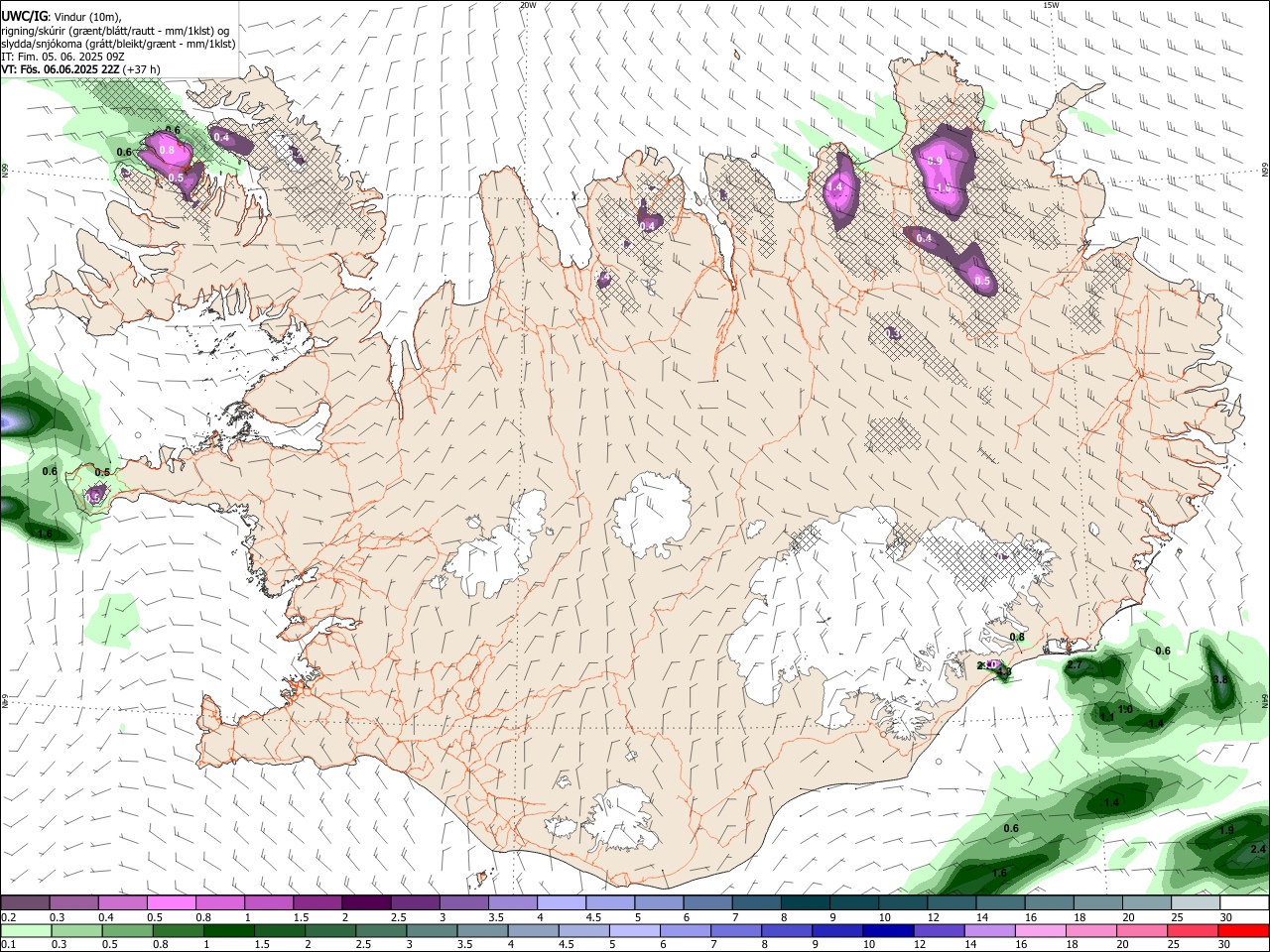Click the '1.6' rain value off the west coast
Image resolution: width=1270 pixels, height=952 pixels.
click(45, 534)
